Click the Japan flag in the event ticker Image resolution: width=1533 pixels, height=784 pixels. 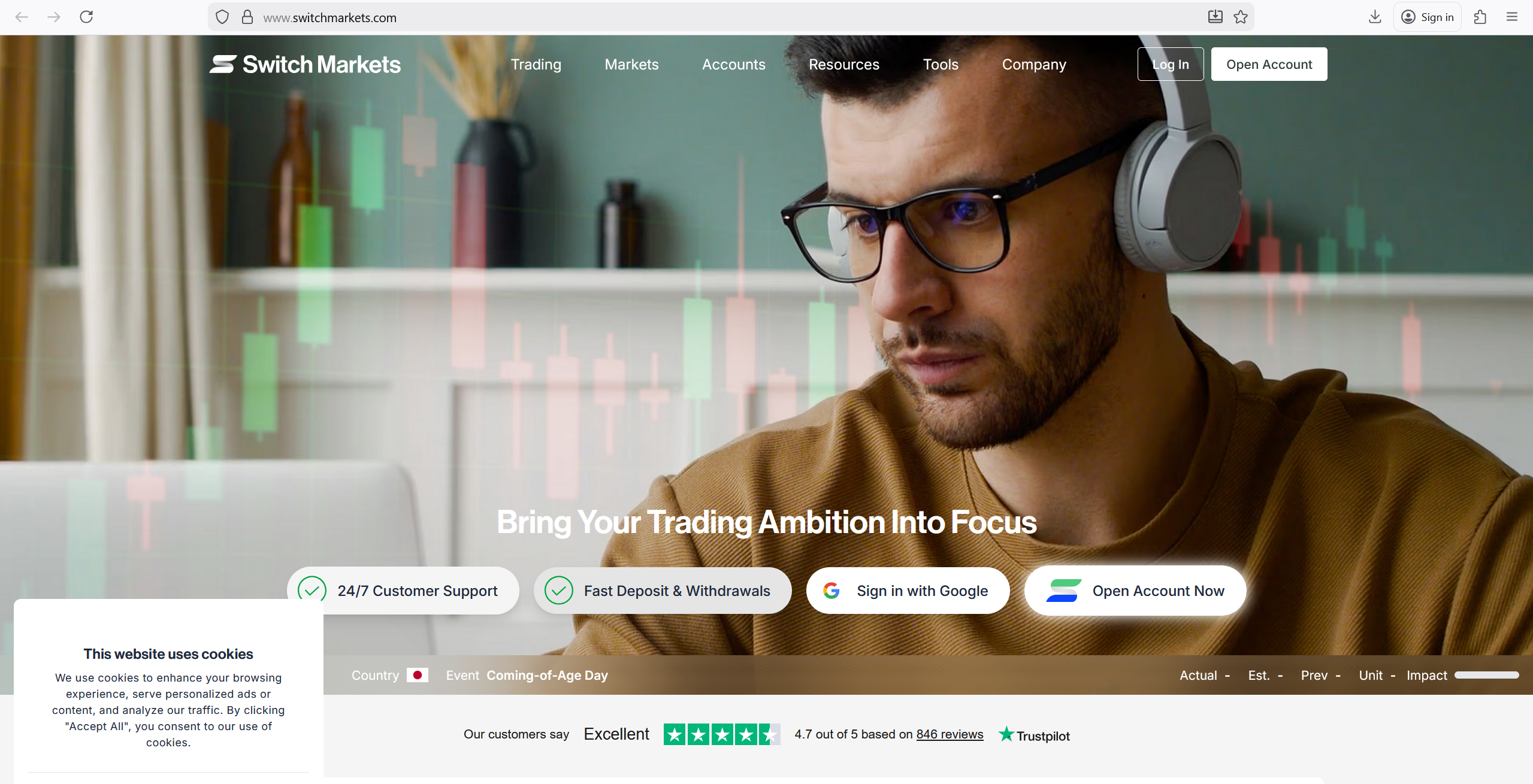coord(418,675)
